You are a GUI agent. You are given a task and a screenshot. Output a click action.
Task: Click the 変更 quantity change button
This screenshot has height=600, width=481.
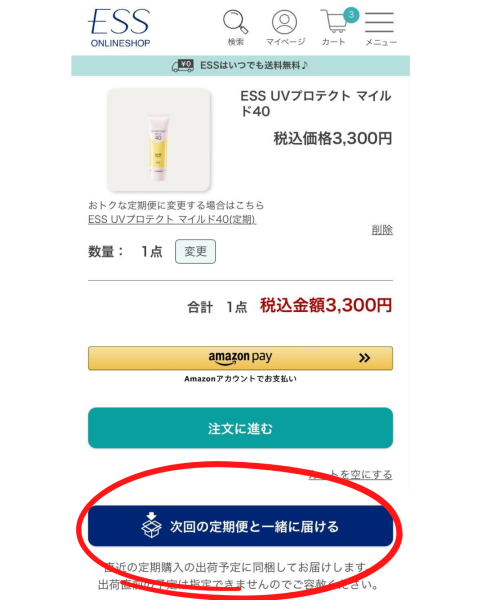pyautogui.click(x=196, y=251)
